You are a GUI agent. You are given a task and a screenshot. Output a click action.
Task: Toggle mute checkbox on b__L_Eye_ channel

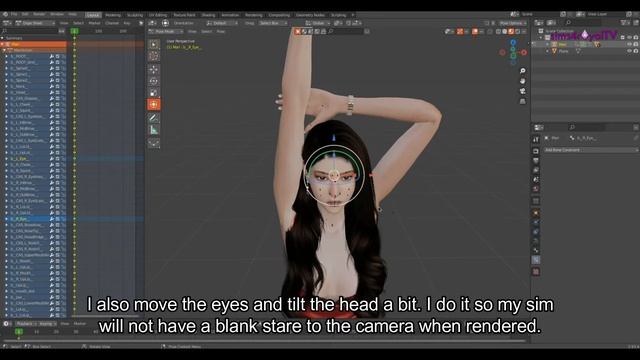[58, 158]
